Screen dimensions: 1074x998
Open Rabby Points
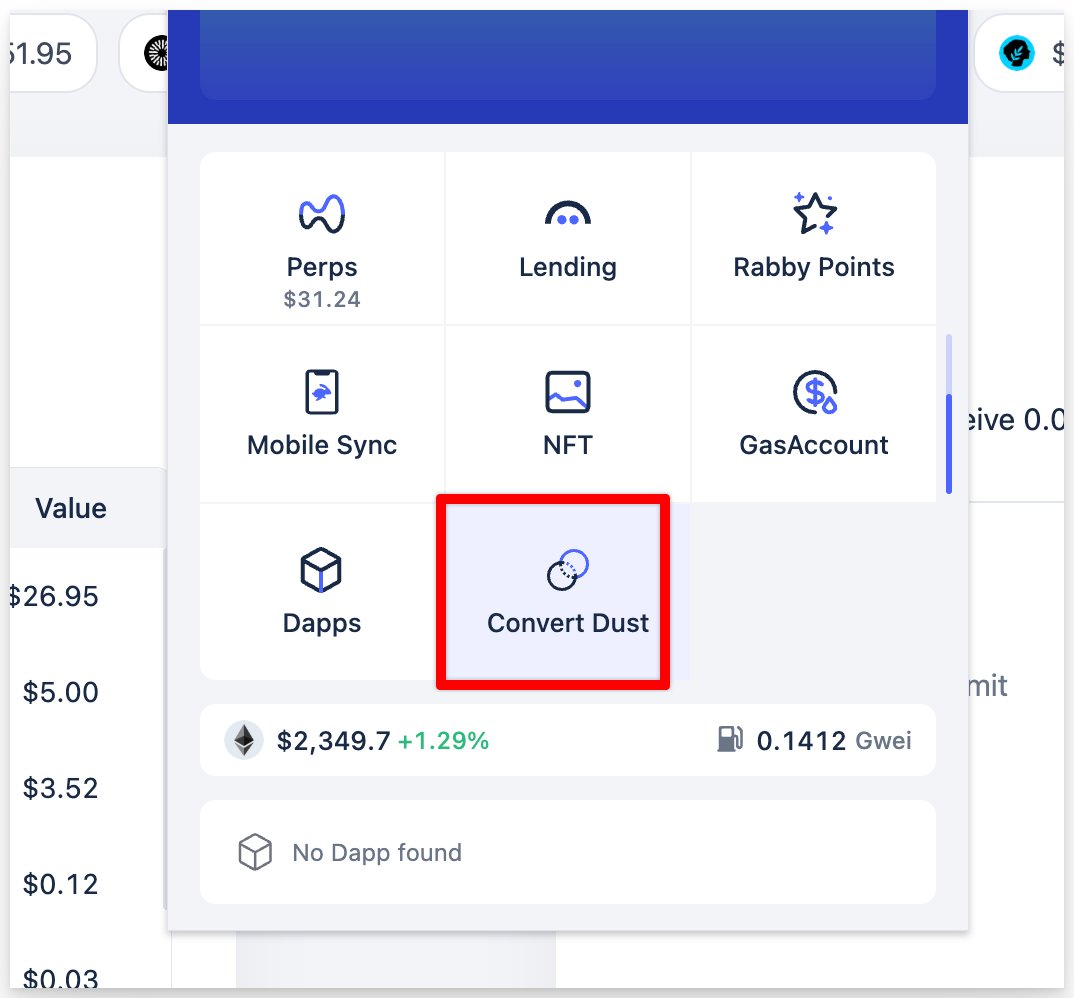[x=814, y=238]
